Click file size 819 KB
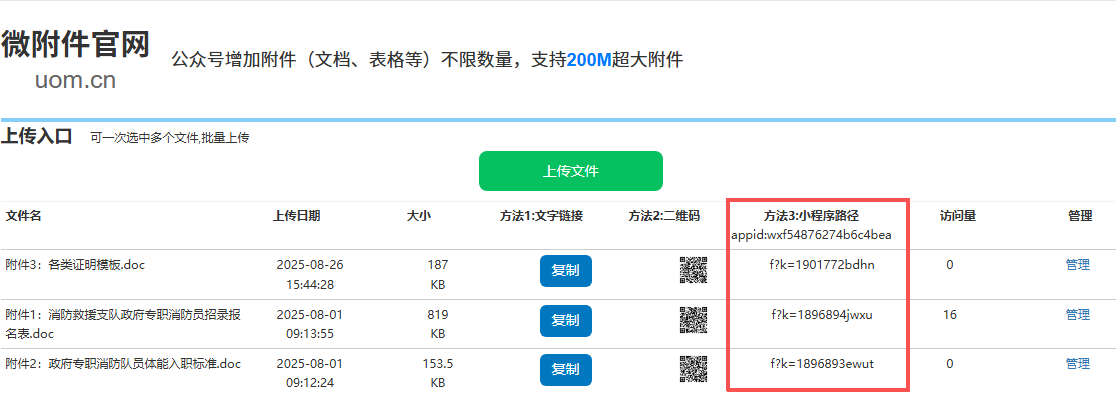Image resolution: width=1116 pixels, height=397 pixels. (438, 324)
